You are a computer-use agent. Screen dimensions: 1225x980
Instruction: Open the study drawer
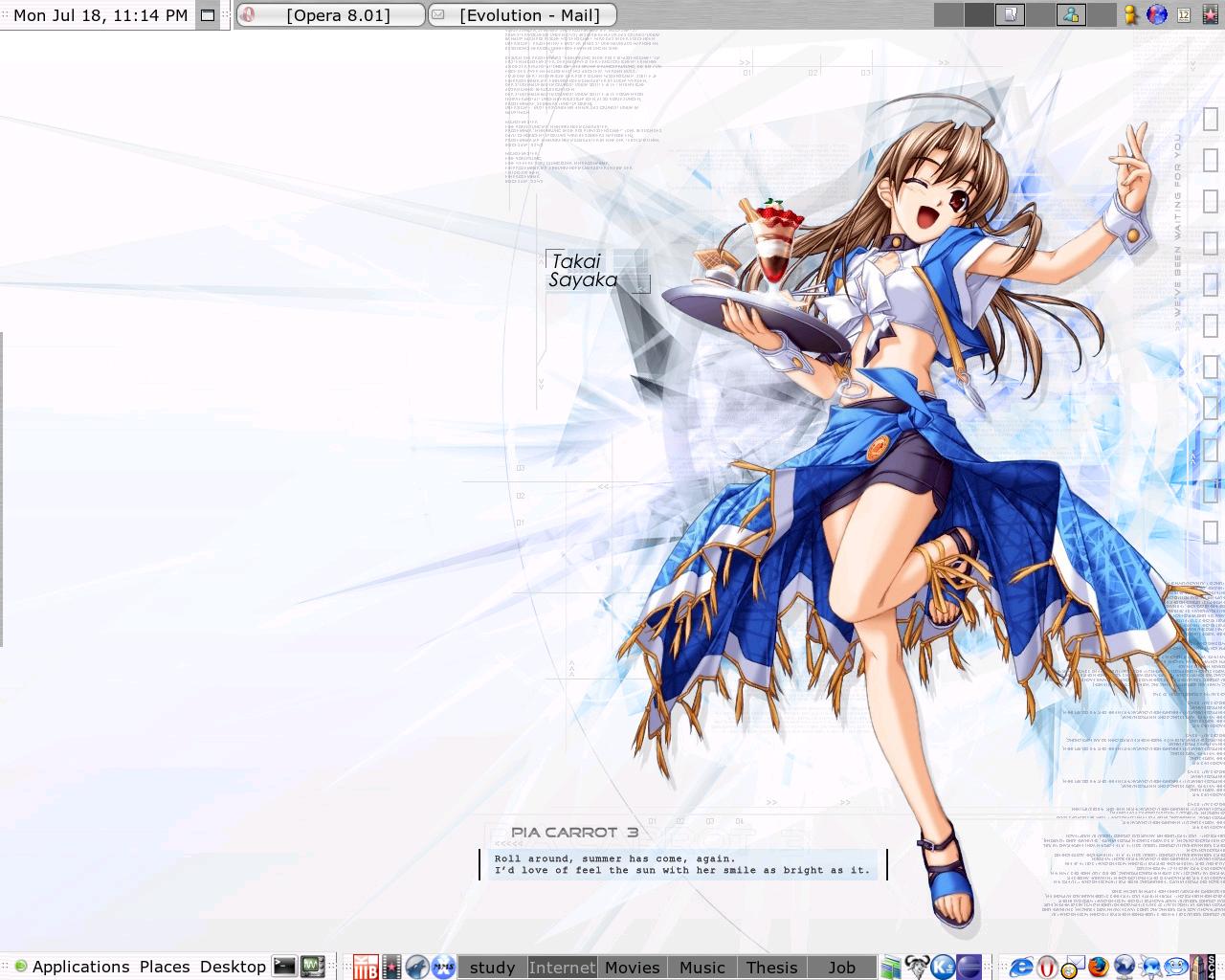point(493,968)
